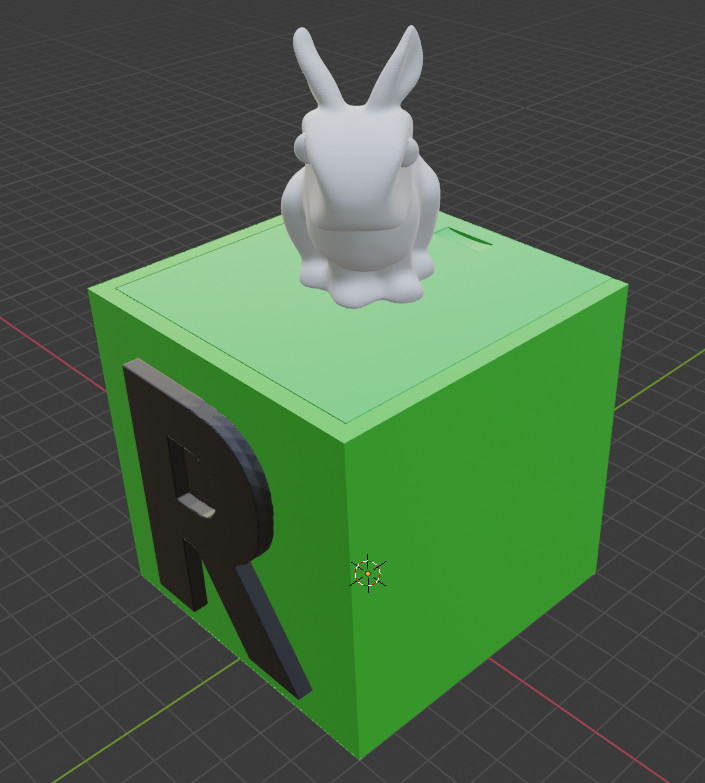The height and width of the screenshot is (783, 705).
Task: Click the cube's front vertical edge
Action: click(x=352, y=600)
